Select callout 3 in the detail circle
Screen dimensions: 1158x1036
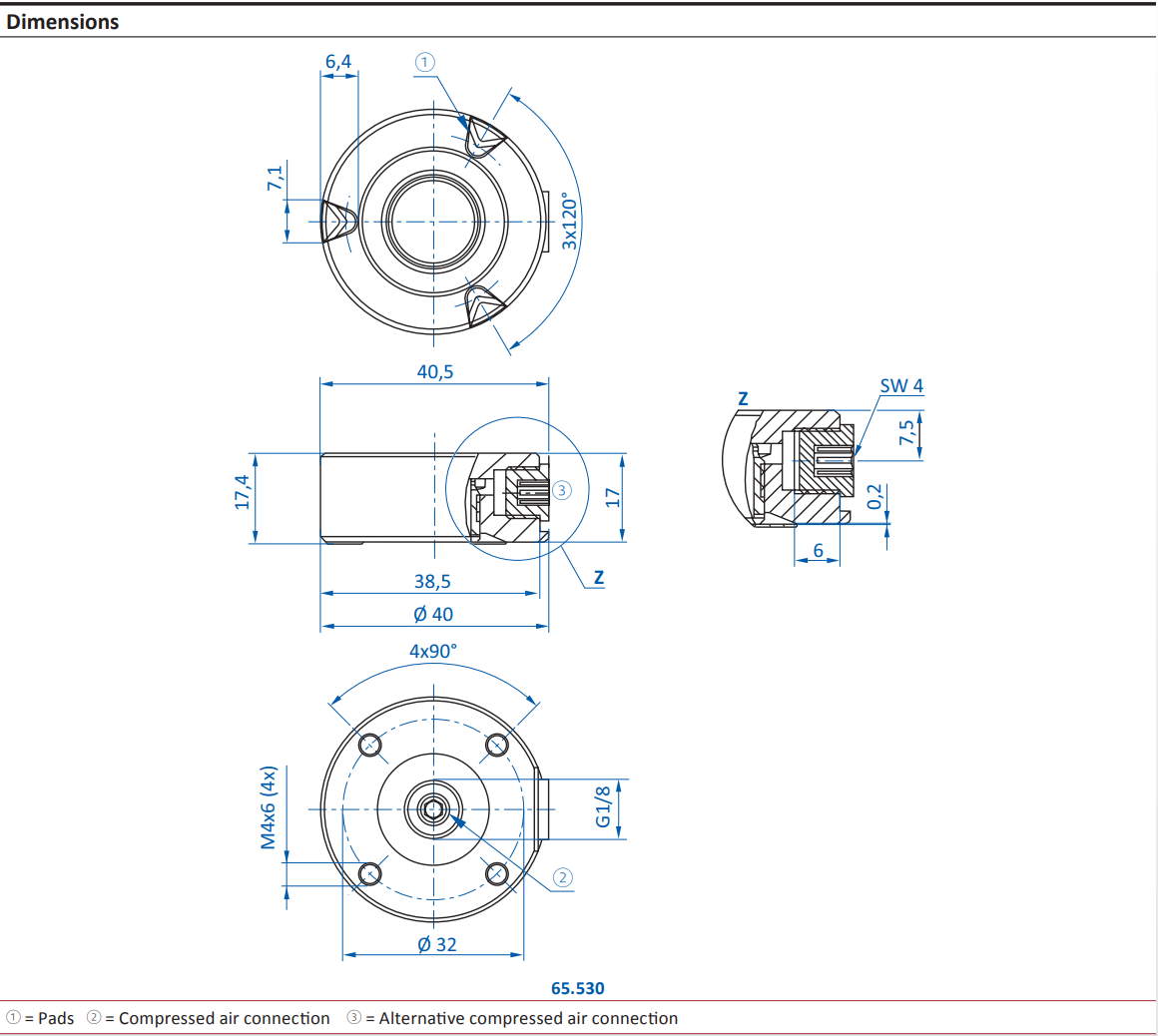(563, 489)
